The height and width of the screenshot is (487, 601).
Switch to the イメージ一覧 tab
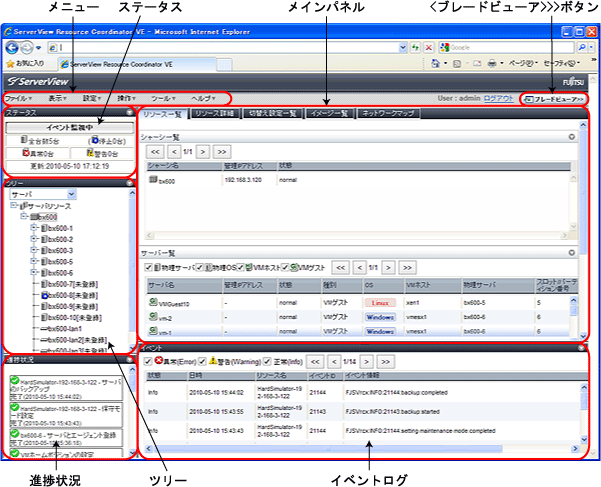(x=329, y=113)
